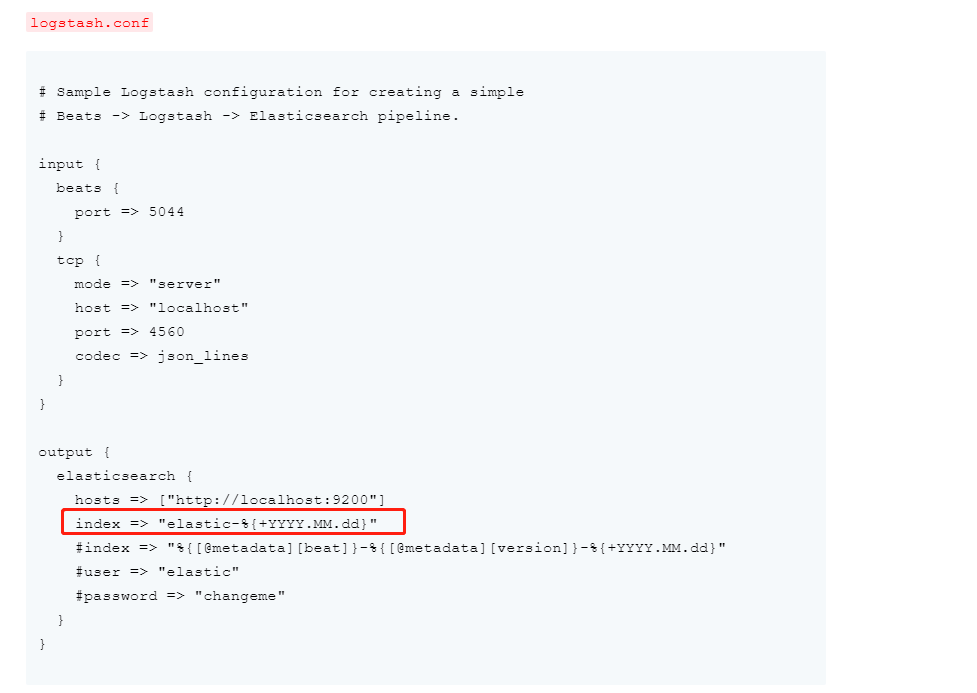The image size is (977, 693).
Task: Click the "port => 5044" line
Action: pyautogui.click(x=129, y=212)
